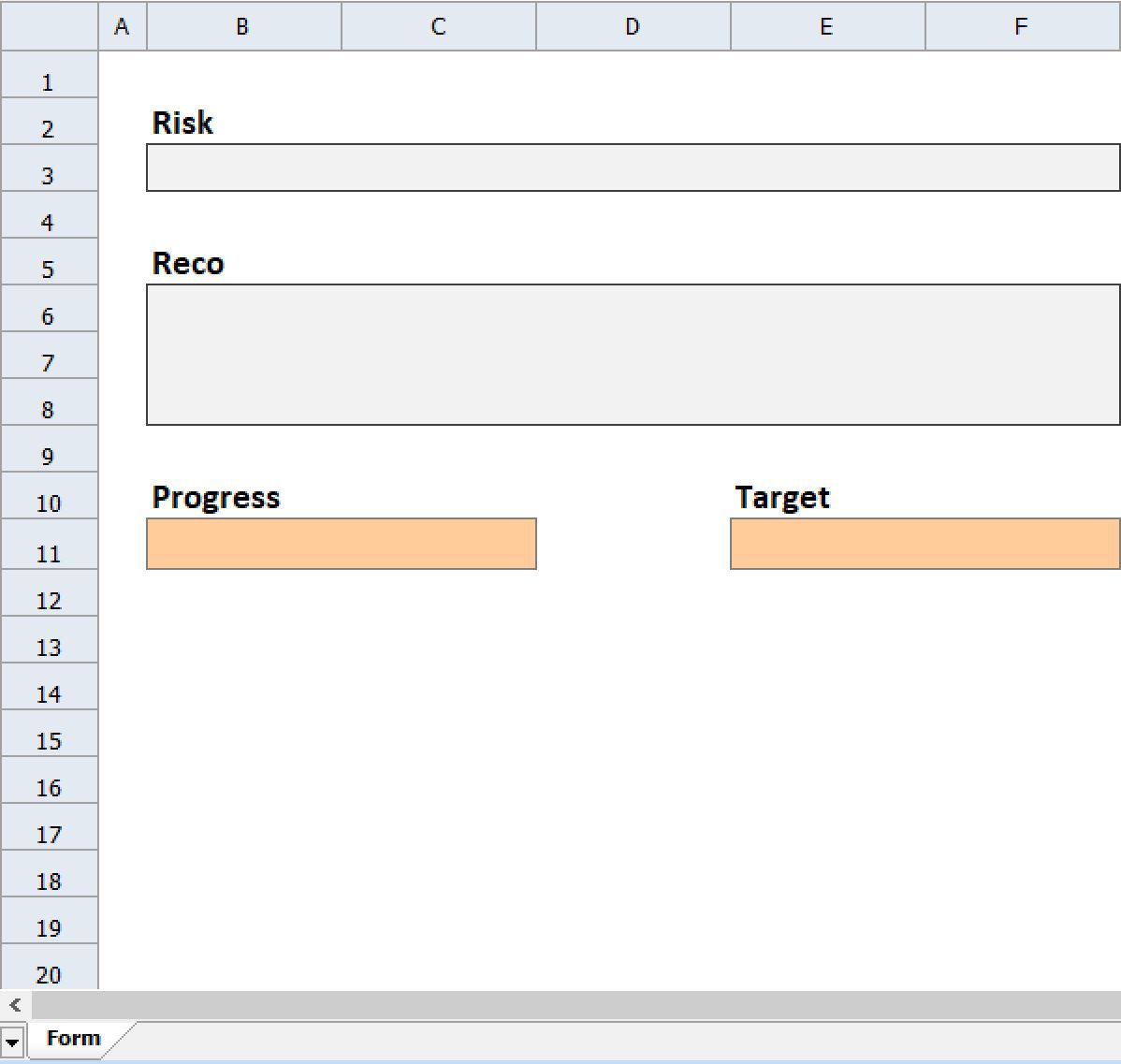Click the gray Risk input box
Image resolution: width=1121 pixels, height=1064 pixels.
tap(633, 168)
